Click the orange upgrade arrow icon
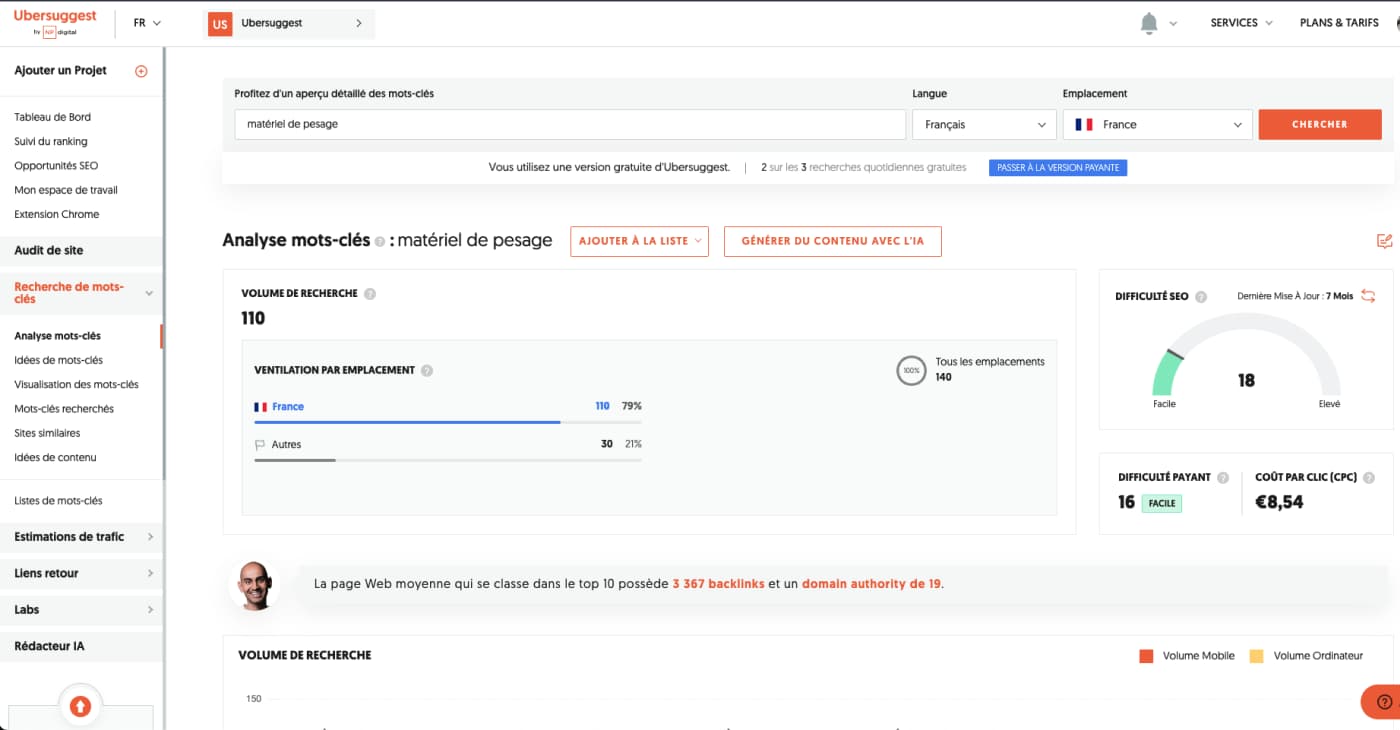Viewport: 1400px width, 730px height. [x=80, y=707]
